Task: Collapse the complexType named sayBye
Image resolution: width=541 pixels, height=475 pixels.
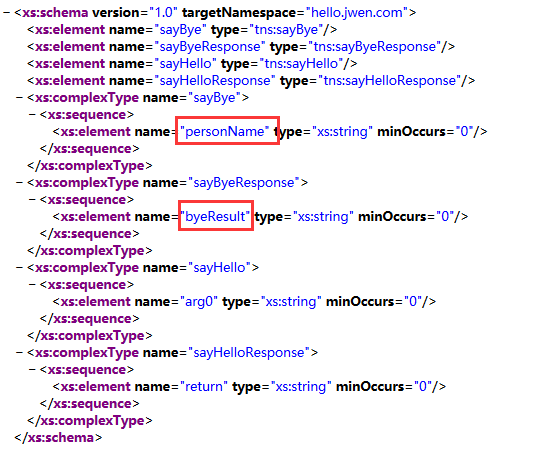Action: tap(19, 98)
